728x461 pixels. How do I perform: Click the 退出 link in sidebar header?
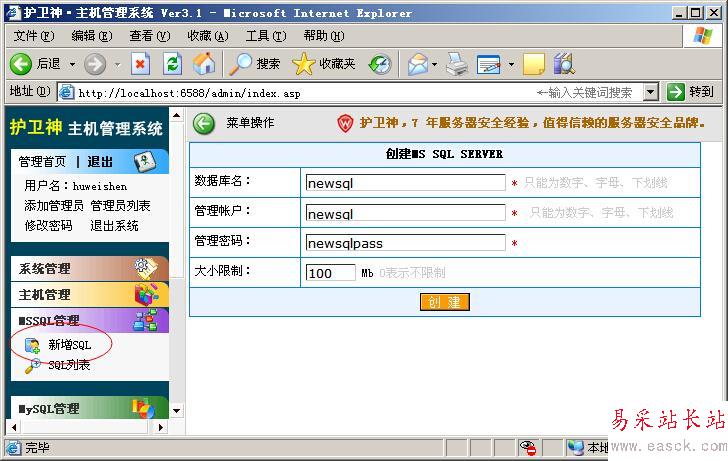(100, 162)
